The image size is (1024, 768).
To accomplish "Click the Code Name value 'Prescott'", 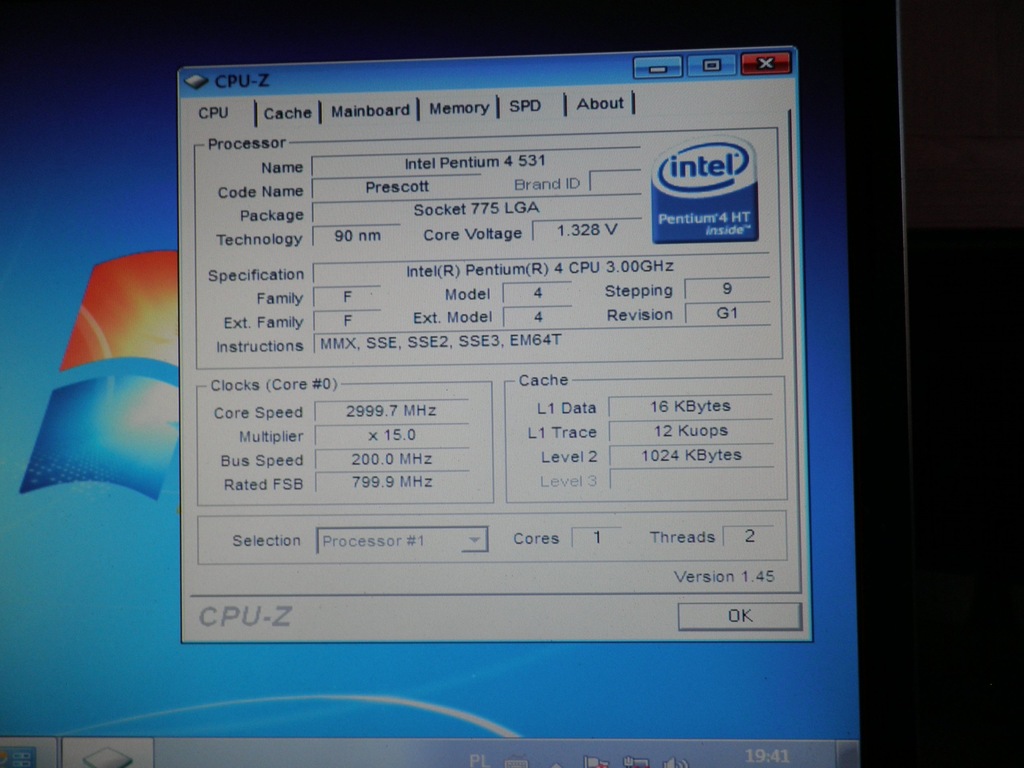I will pos(397,187).
